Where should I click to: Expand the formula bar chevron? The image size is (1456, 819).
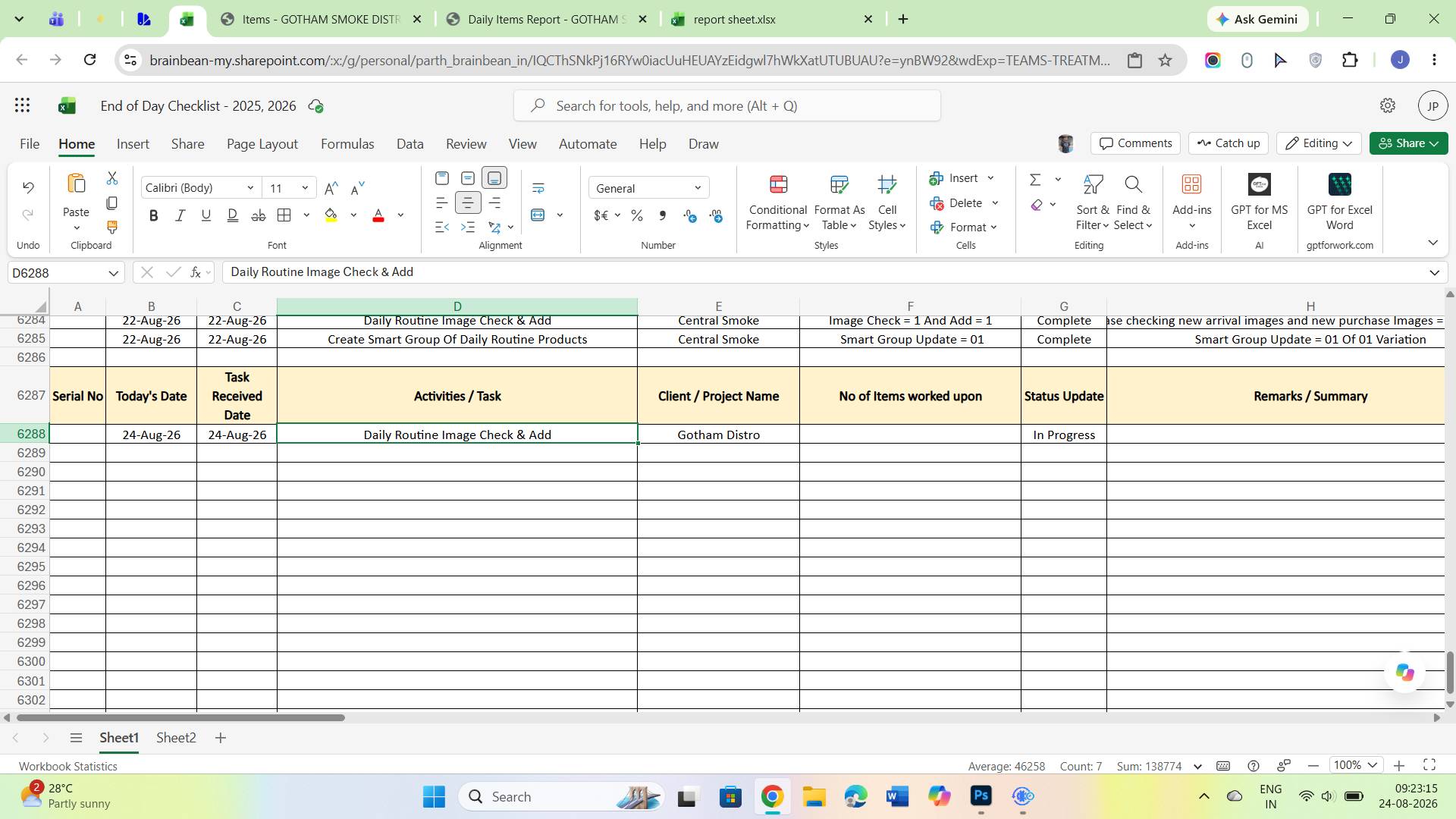pos(1434,272)
